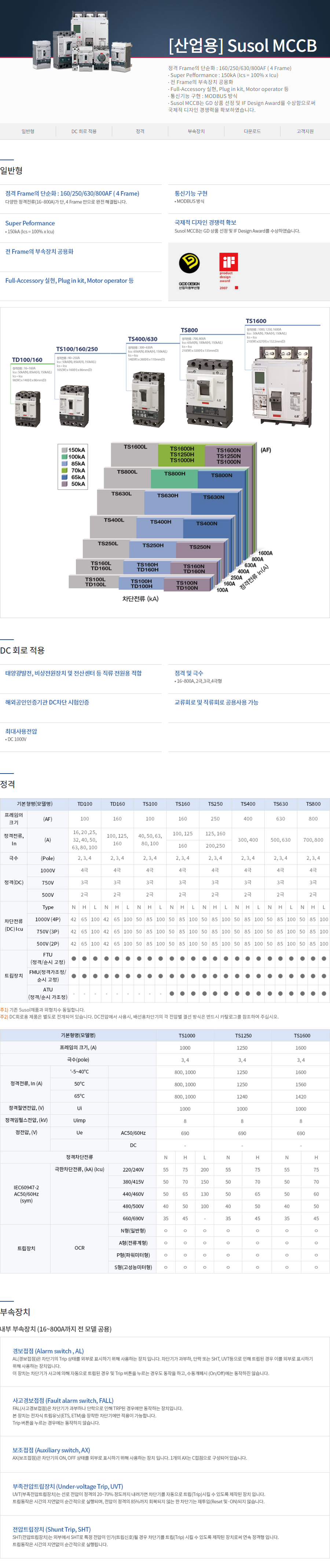Click the 최대사용전압 item
The image size is (330, 1568).
pyautogui.click(x=21, y=732)
